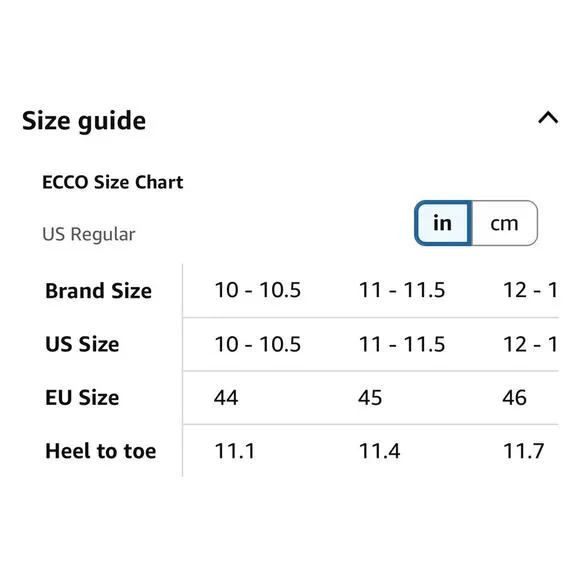
Task: Click US Size 11 - 11.5 cell
Action: (402, 344)
